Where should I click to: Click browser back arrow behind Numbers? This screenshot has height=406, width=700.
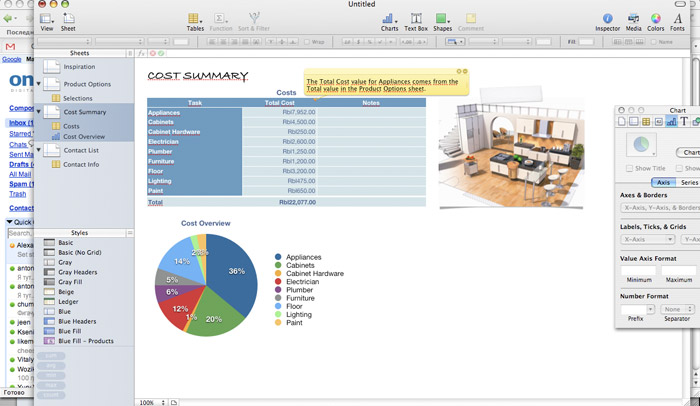click(x=8, y=19)
